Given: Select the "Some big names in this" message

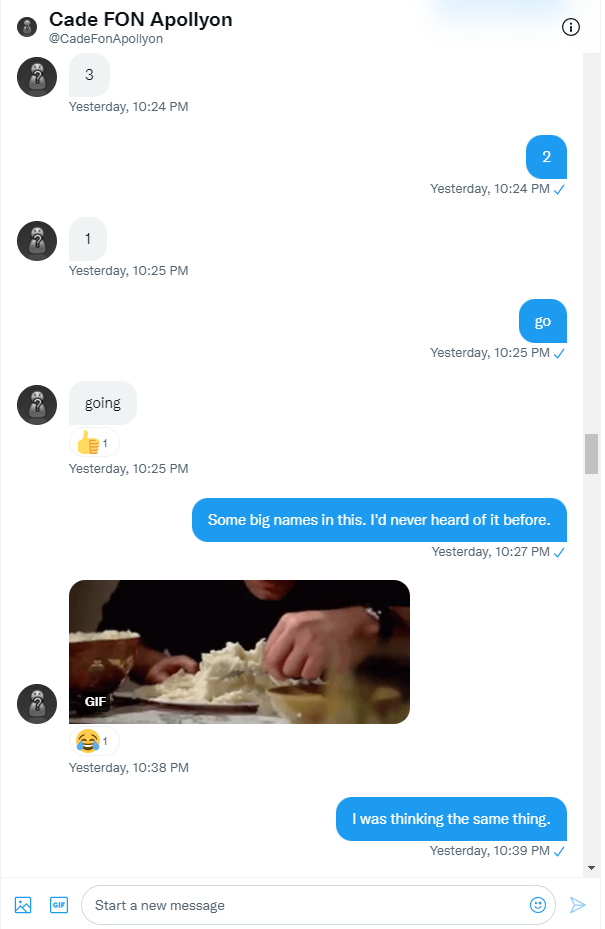Looking at the screenshot, I should pos(379,520).
